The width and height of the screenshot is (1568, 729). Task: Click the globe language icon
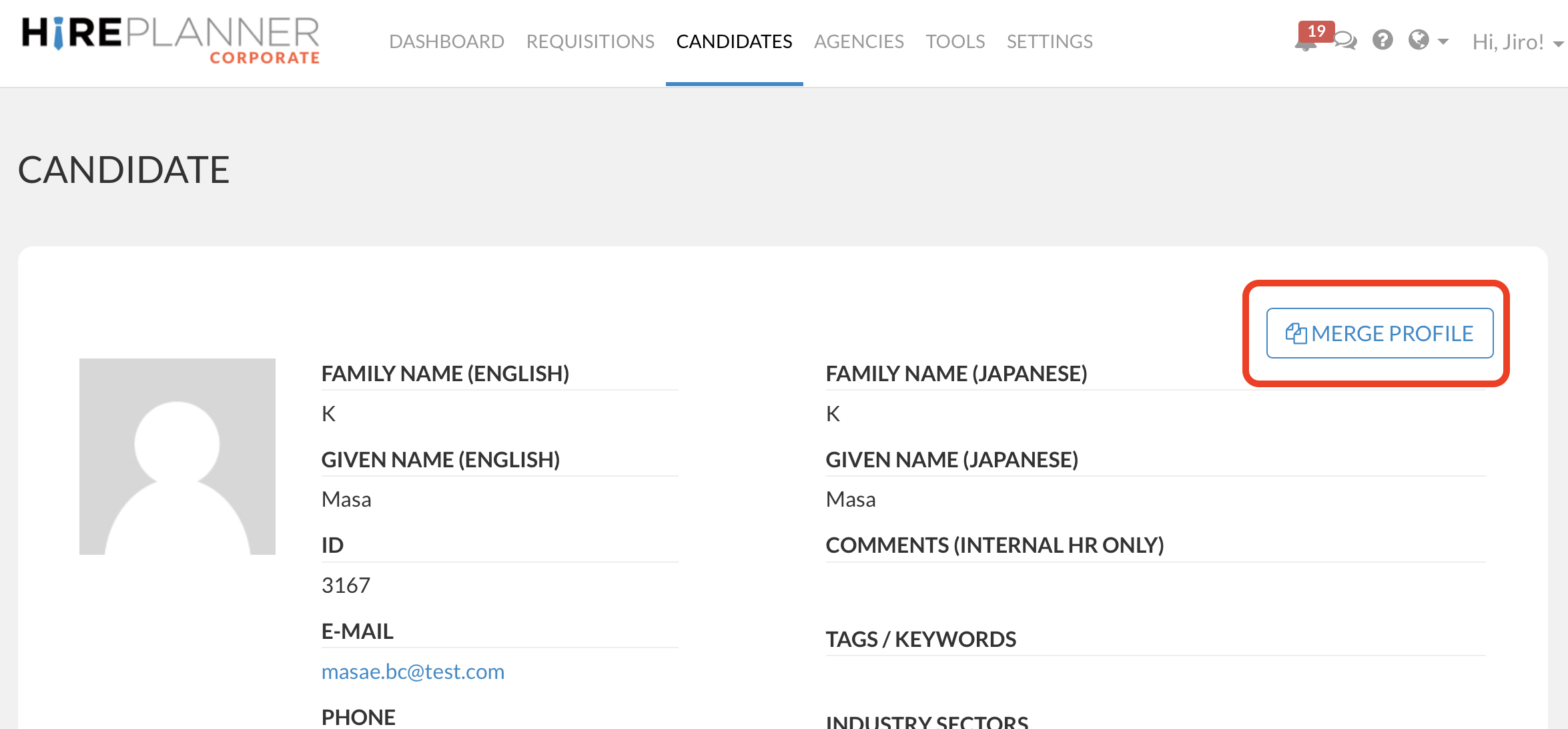tap(1419, 41)
